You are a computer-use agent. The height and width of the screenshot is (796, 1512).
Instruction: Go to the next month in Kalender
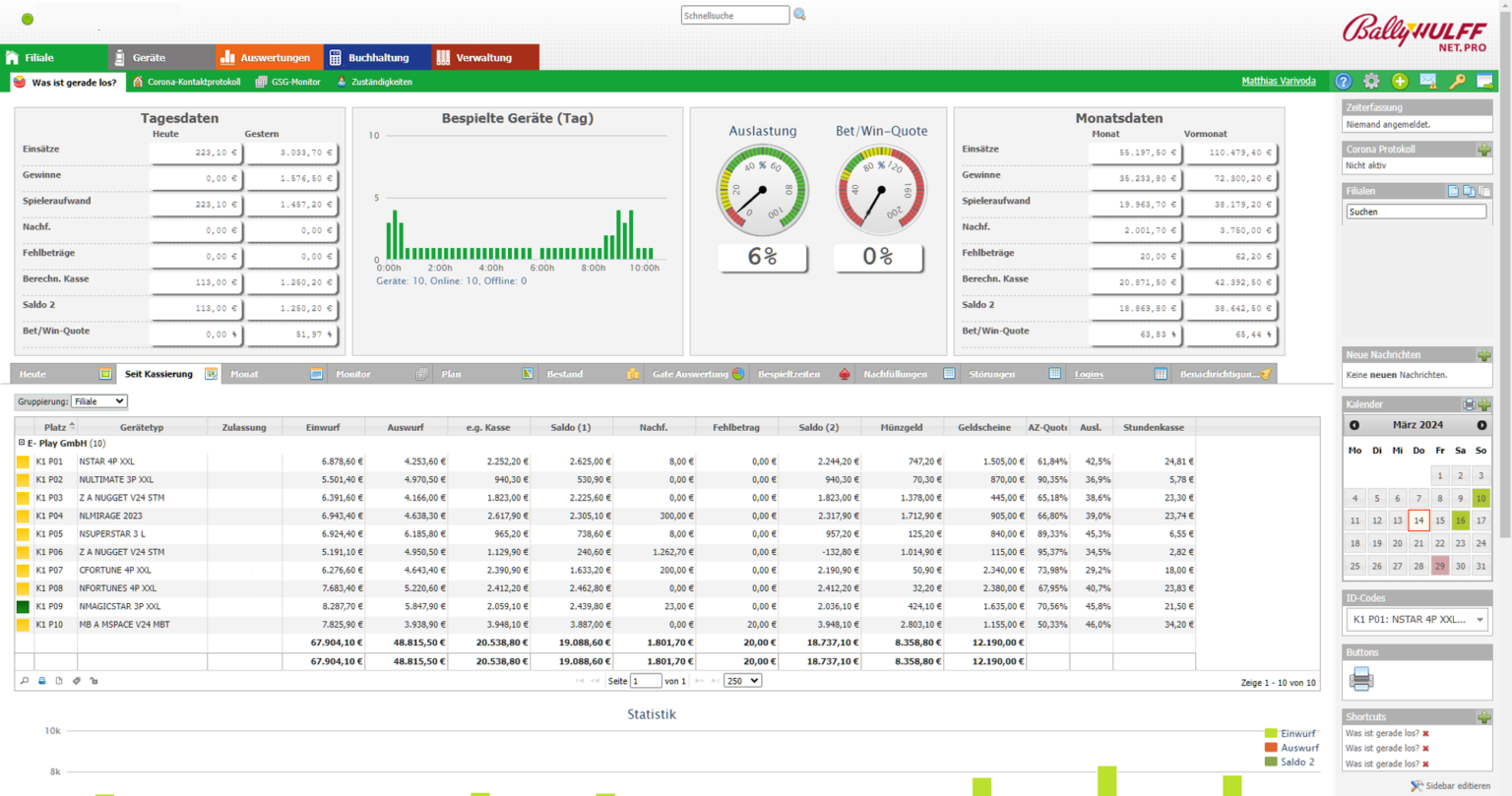click(1481, 425)
